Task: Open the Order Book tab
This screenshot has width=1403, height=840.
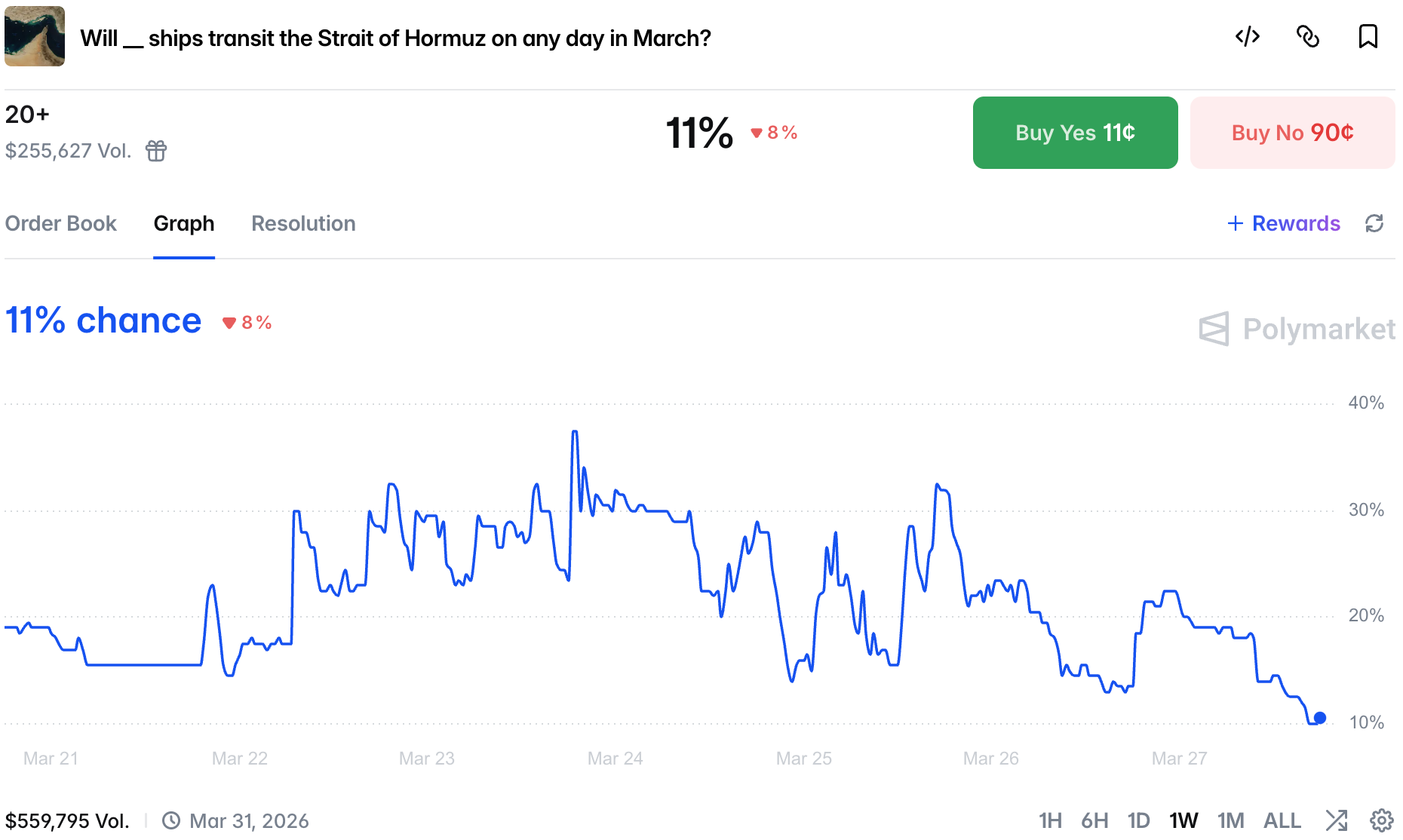Action: pos(61,224)
